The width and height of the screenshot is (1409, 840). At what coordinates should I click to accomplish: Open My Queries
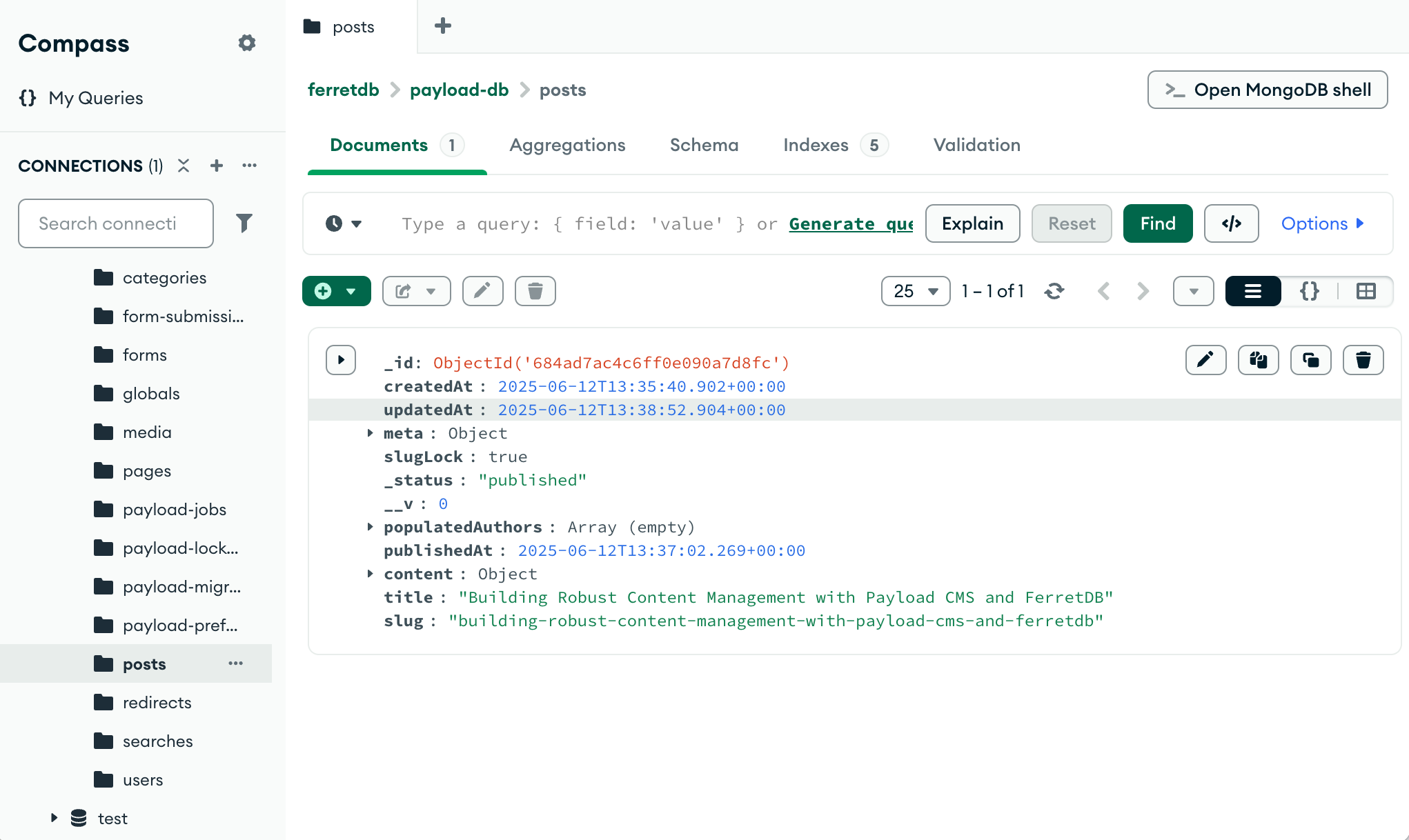(x=95, y=97)
